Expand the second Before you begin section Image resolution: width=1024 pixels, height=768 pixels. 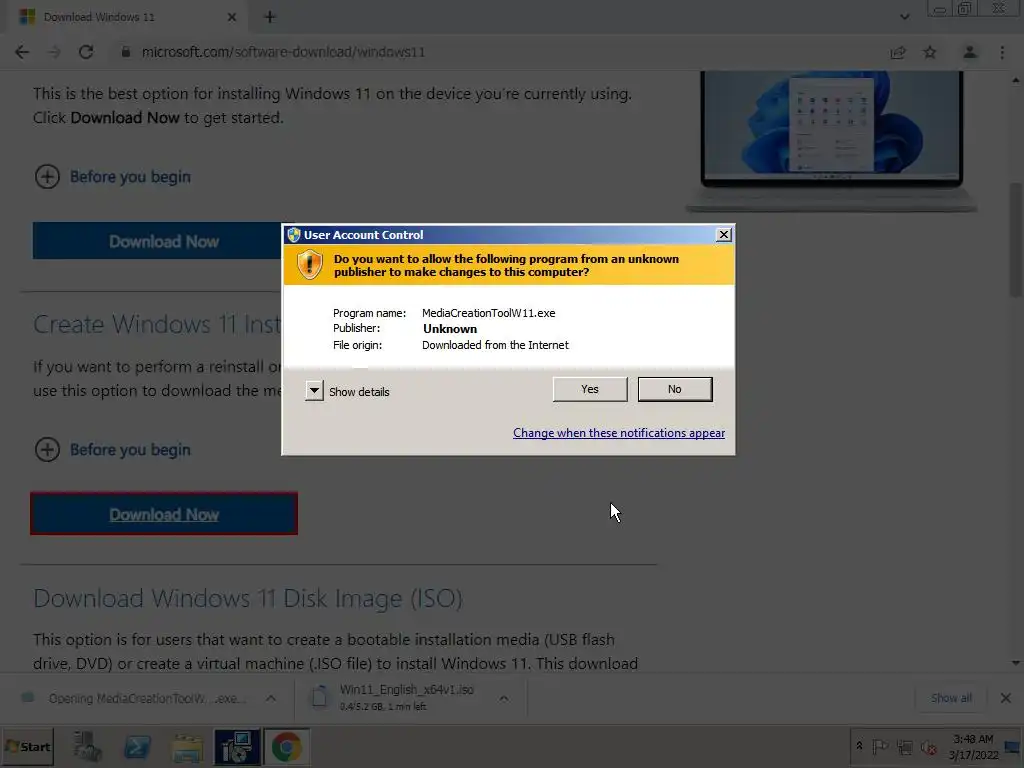point(112,450)
